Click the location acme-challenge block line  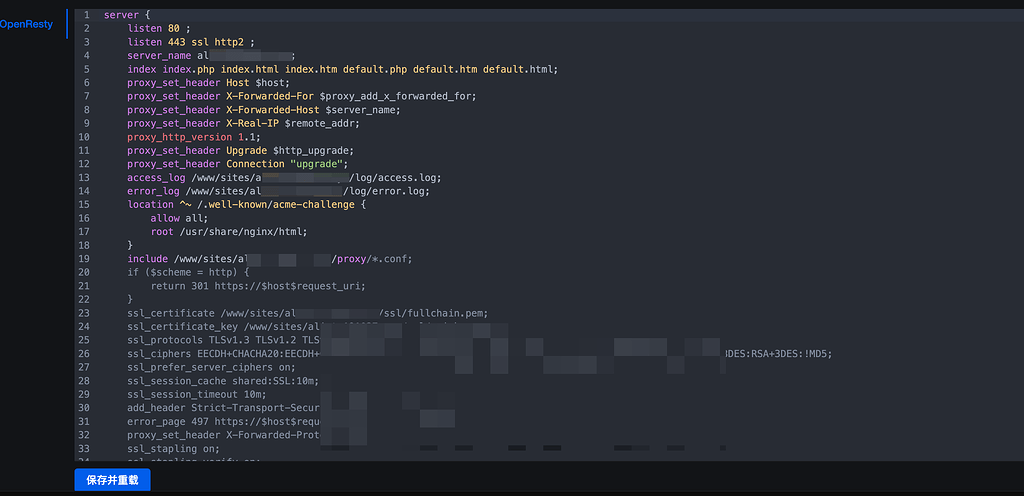(246, 205)
